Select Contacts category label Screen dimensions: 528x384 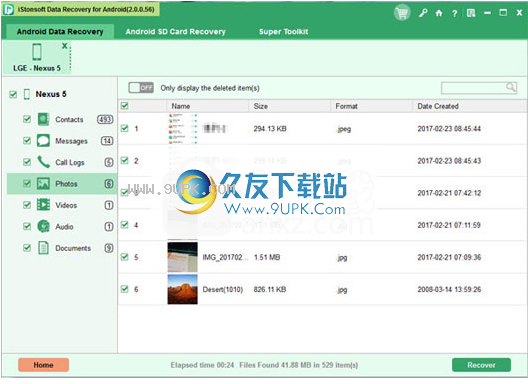69,120
